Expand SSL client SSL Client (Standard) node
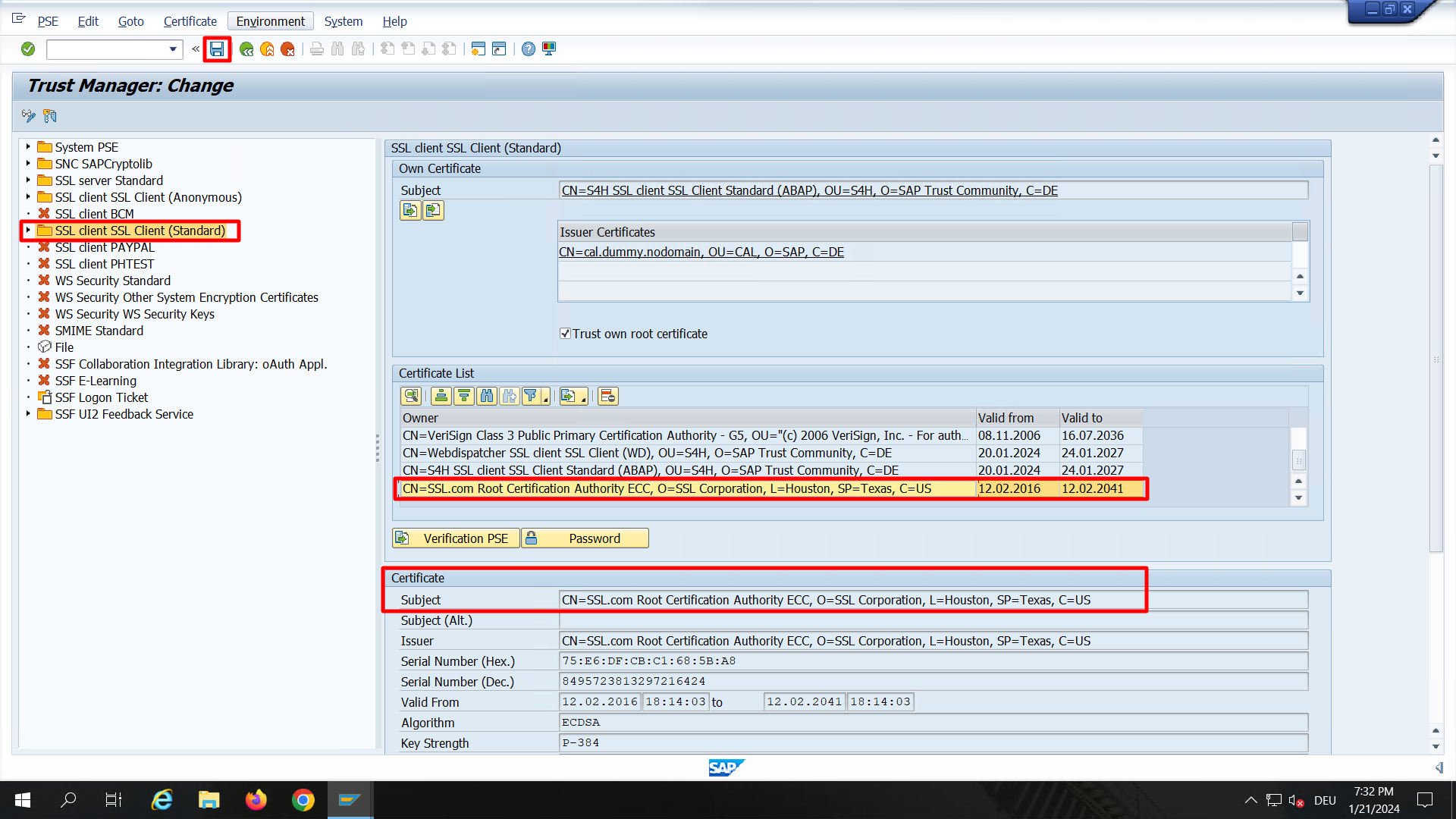1456x819 pixels. click(x=28, y=230)
